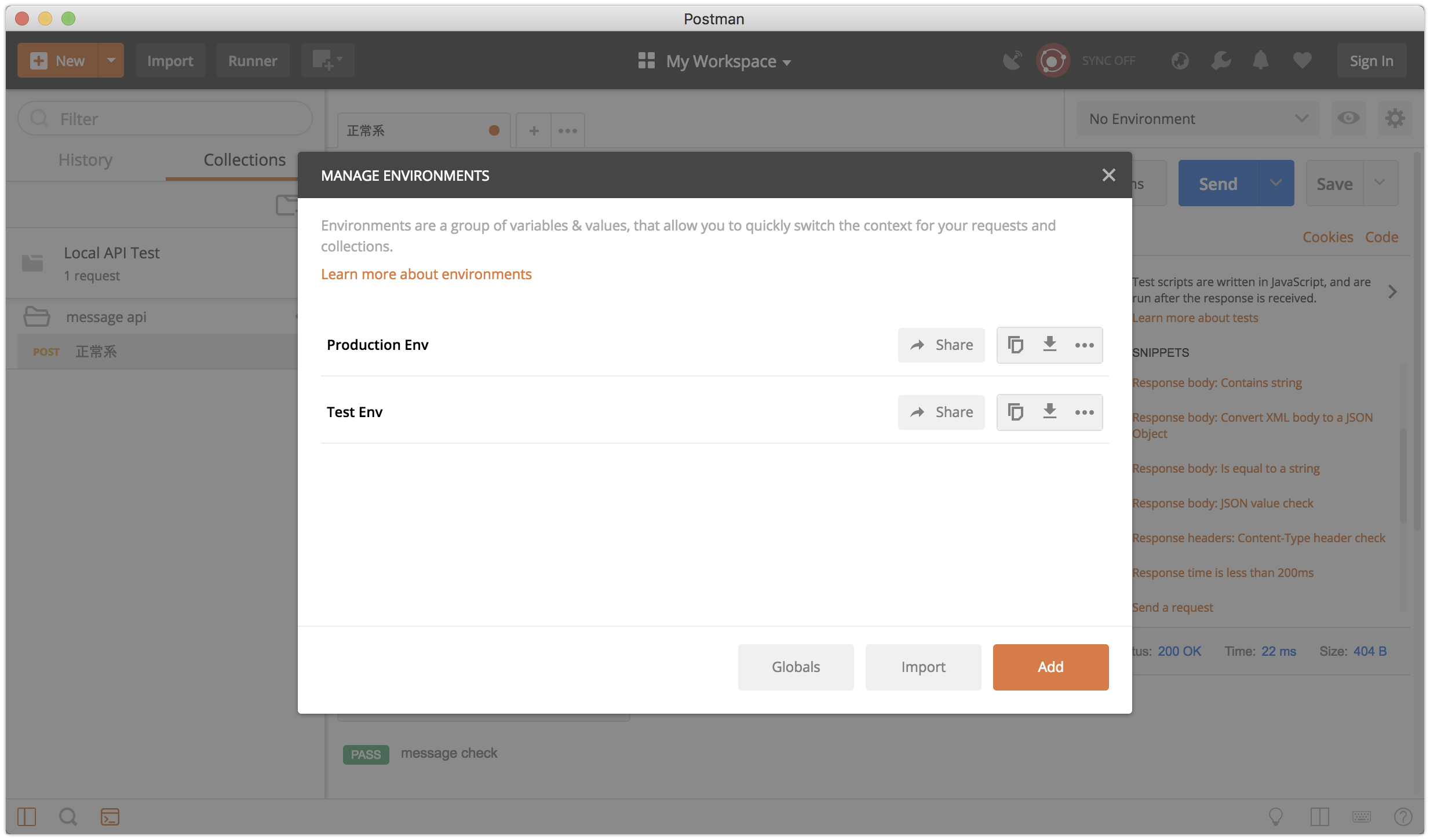Toggle environment quick look eye
Viewport: 1430px width, 840px height.
click(x=1348, y=119)
